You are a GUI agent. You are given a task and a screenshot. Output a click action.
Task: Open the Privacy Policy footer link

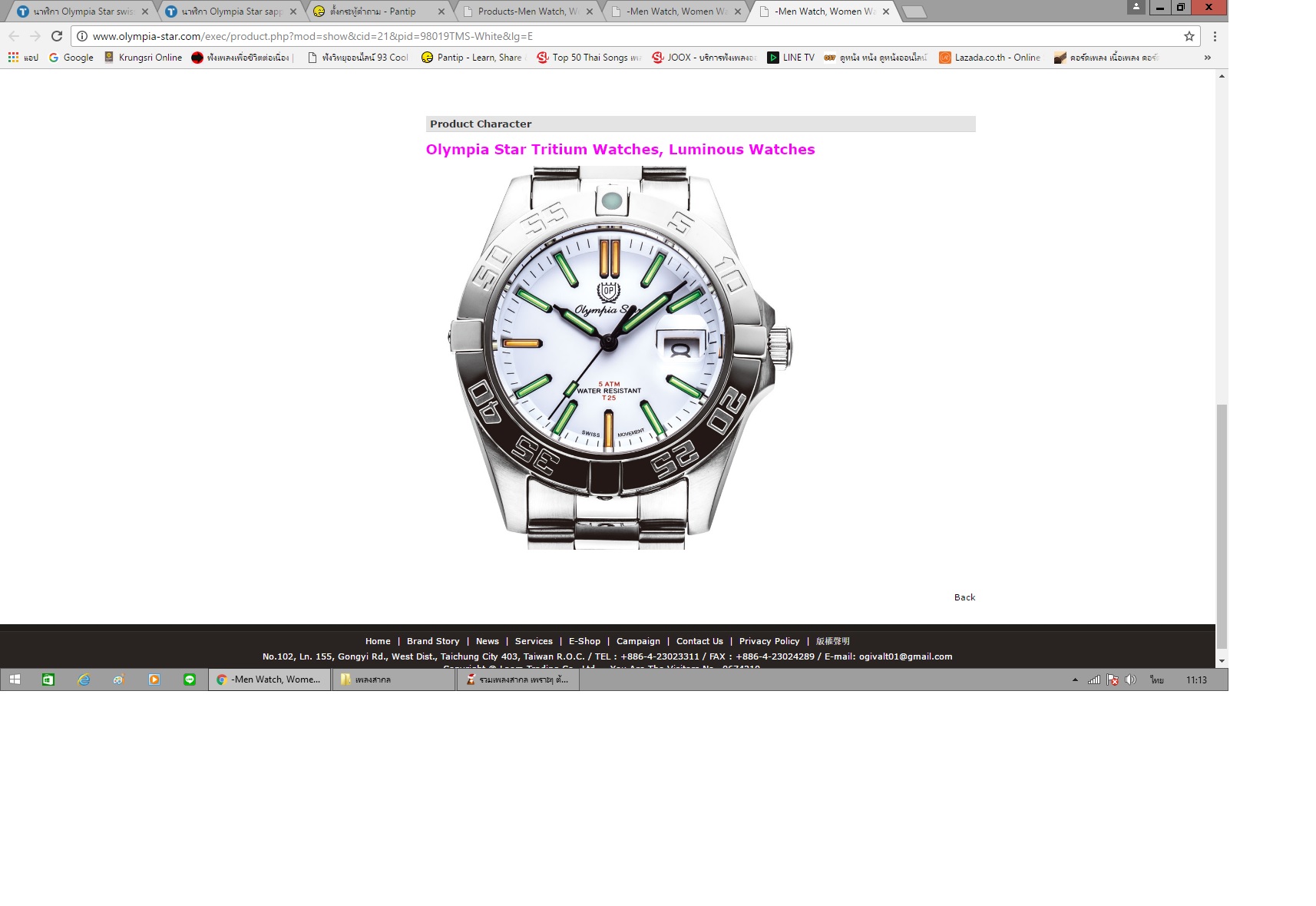[769, 641]
